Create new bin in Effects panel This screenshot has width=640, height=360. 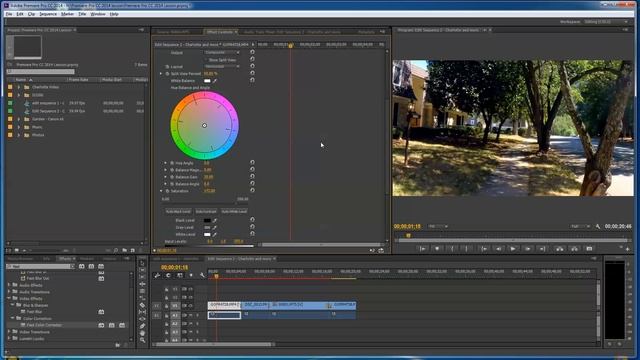(118, 345)
